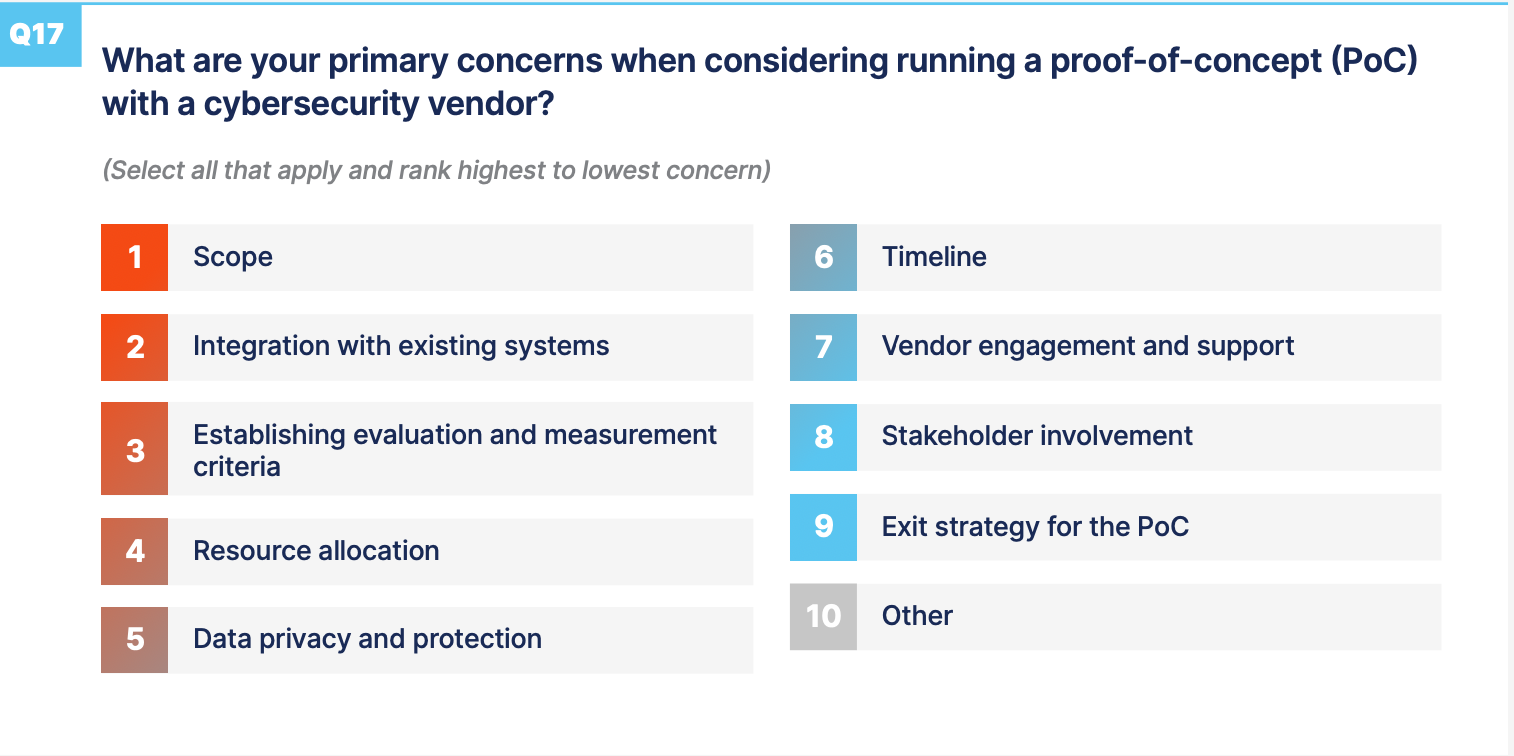The height and width of the screenshot is (756, 1514).
Task: Choose Vendor engagement and support
Action: pos(1148,347)
